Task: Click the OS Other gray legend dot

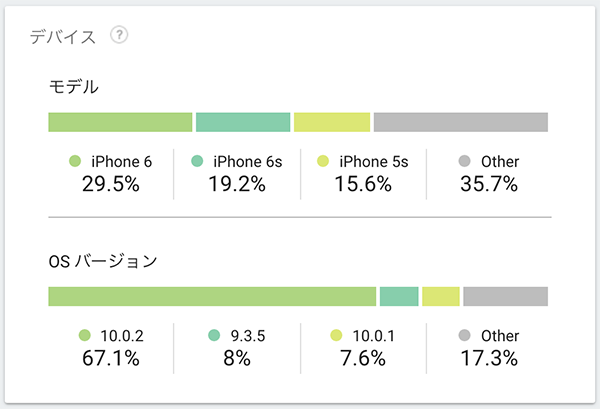Action: coord(465,335)
